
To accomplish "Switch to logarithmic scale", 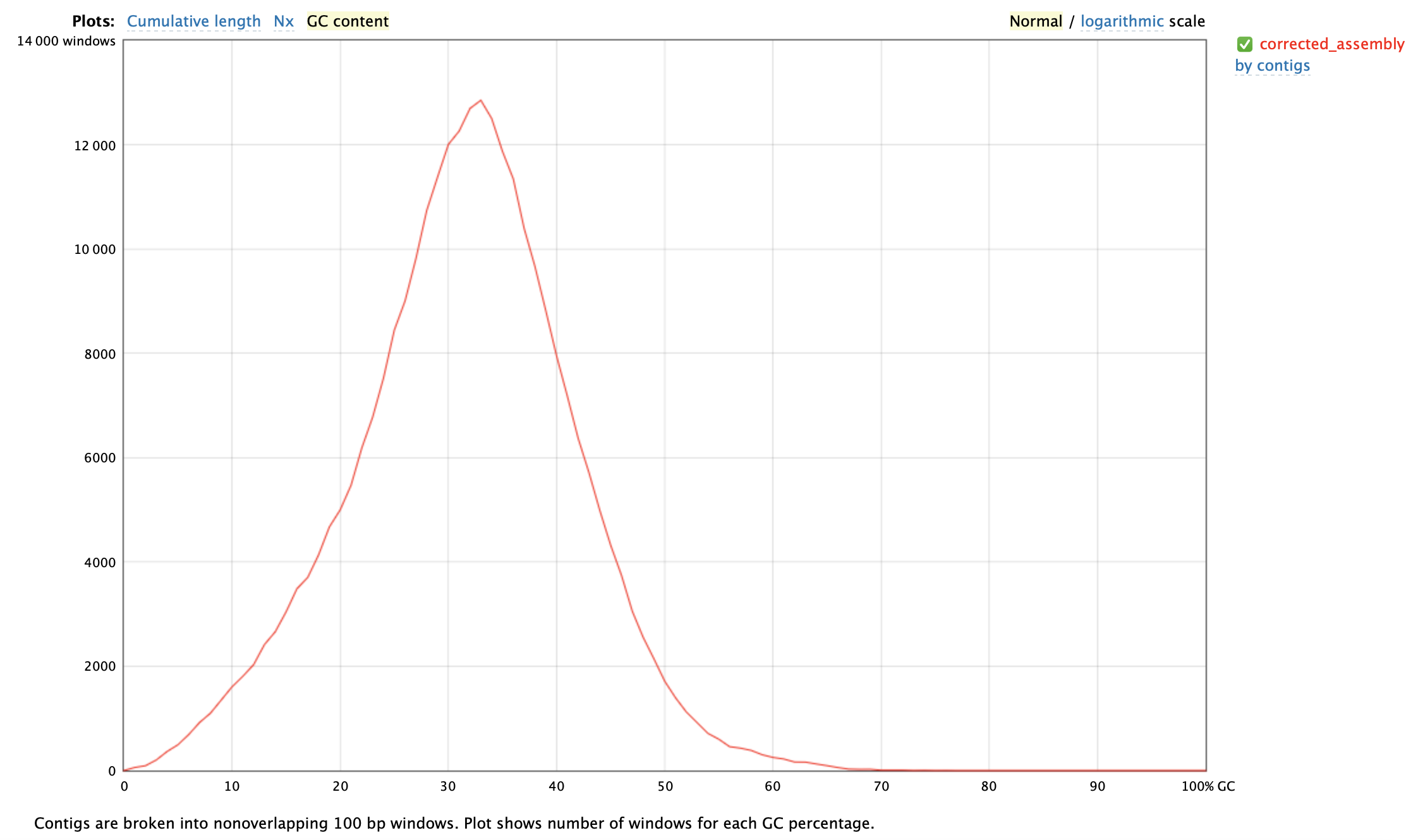I will pos(1122,21).
